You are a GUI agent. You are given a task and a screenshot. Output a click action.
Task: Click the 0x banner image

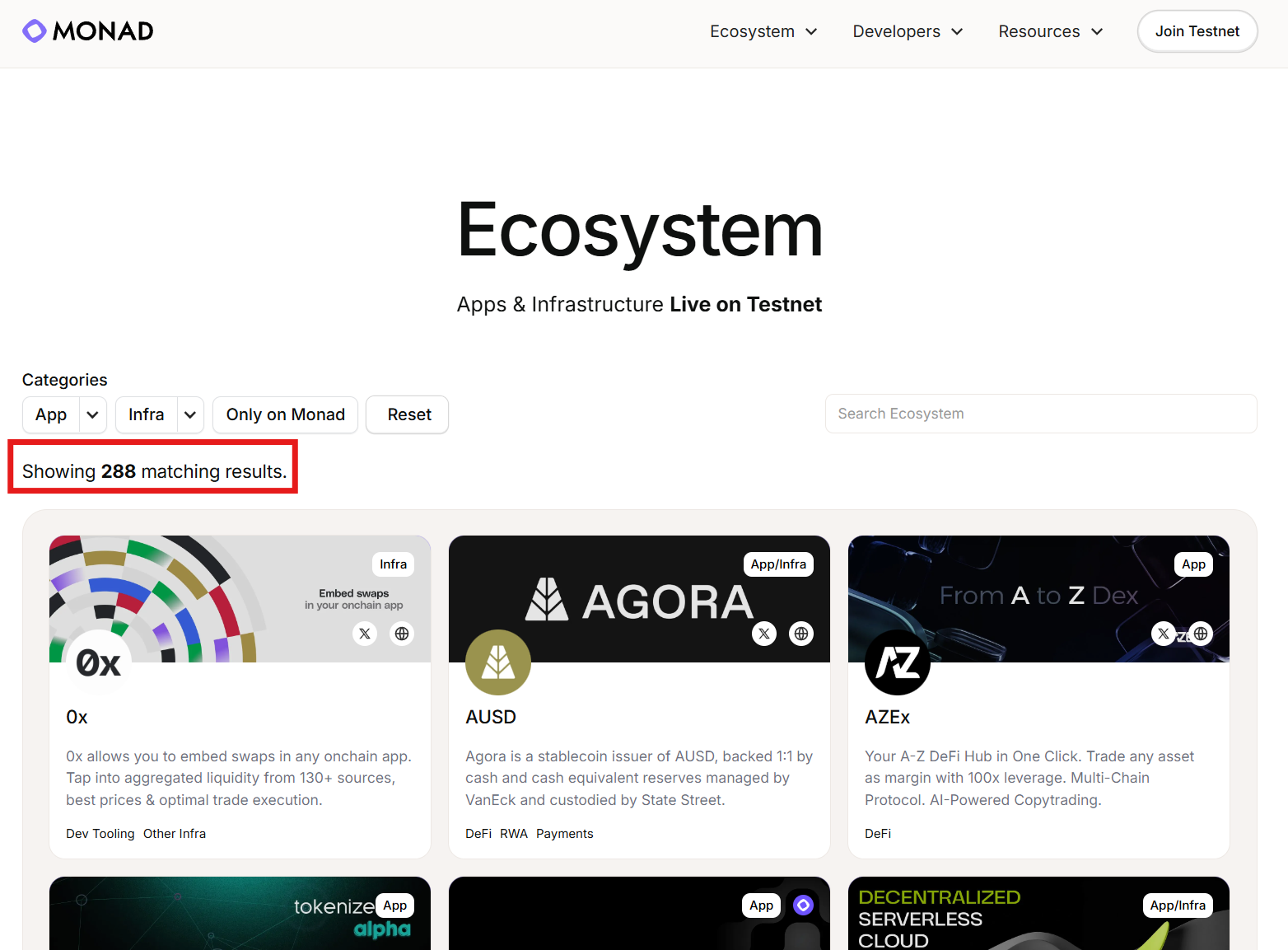tap(240, 598)
